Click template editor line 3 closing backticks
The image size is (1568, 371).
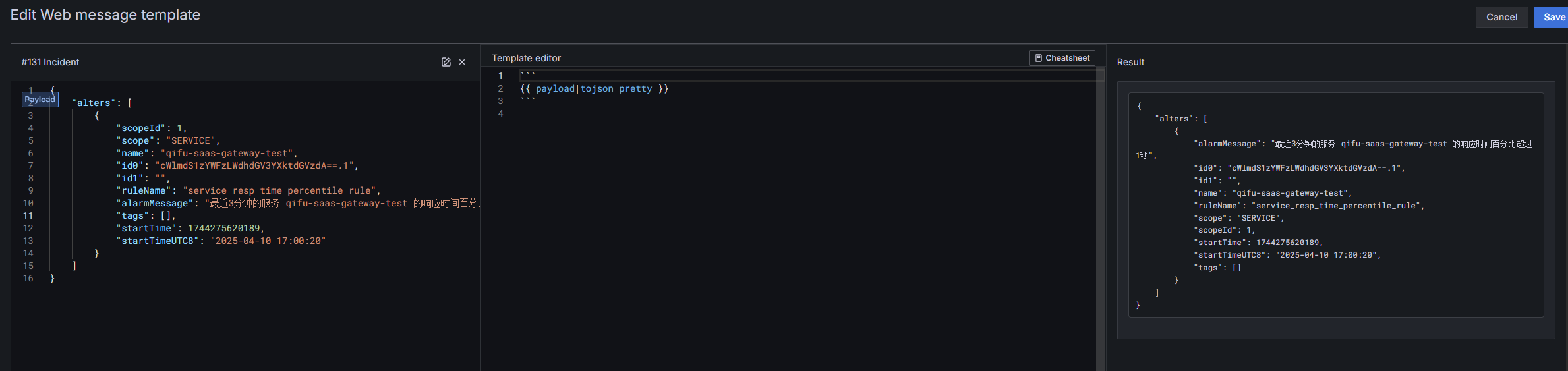coord(528,101)
